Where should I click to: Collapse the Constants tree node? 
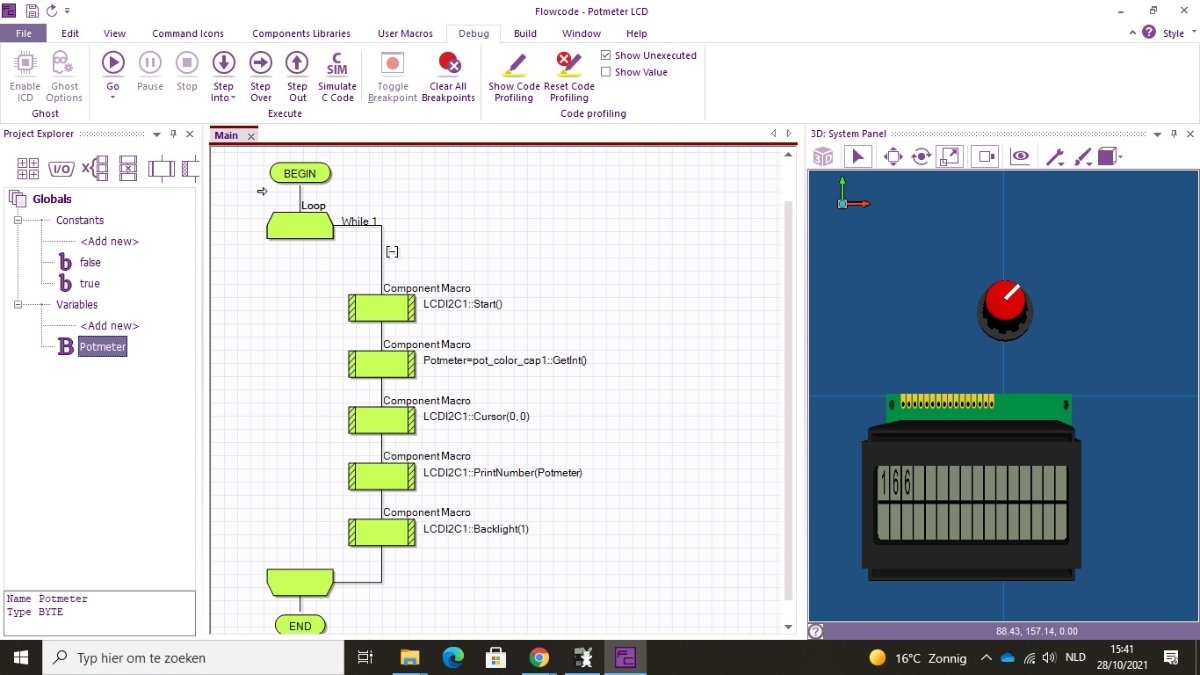pyautogui.click(x=17, y=220)
